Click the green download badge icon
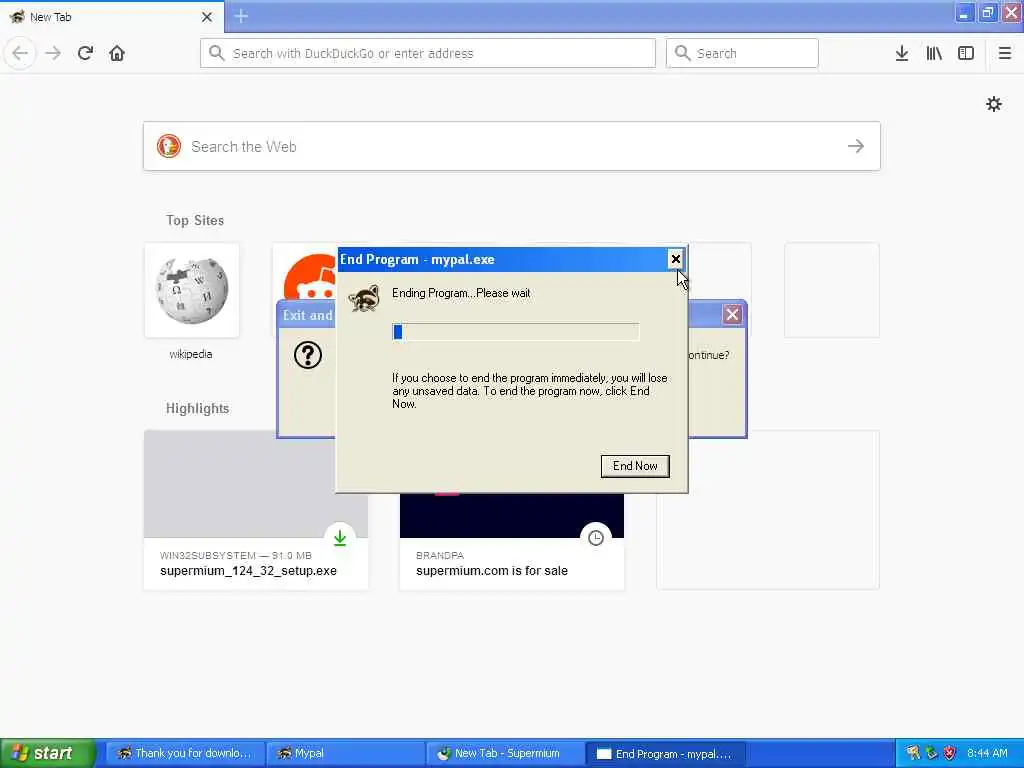Screen dimensions: 1024x768 click(340, 537)
